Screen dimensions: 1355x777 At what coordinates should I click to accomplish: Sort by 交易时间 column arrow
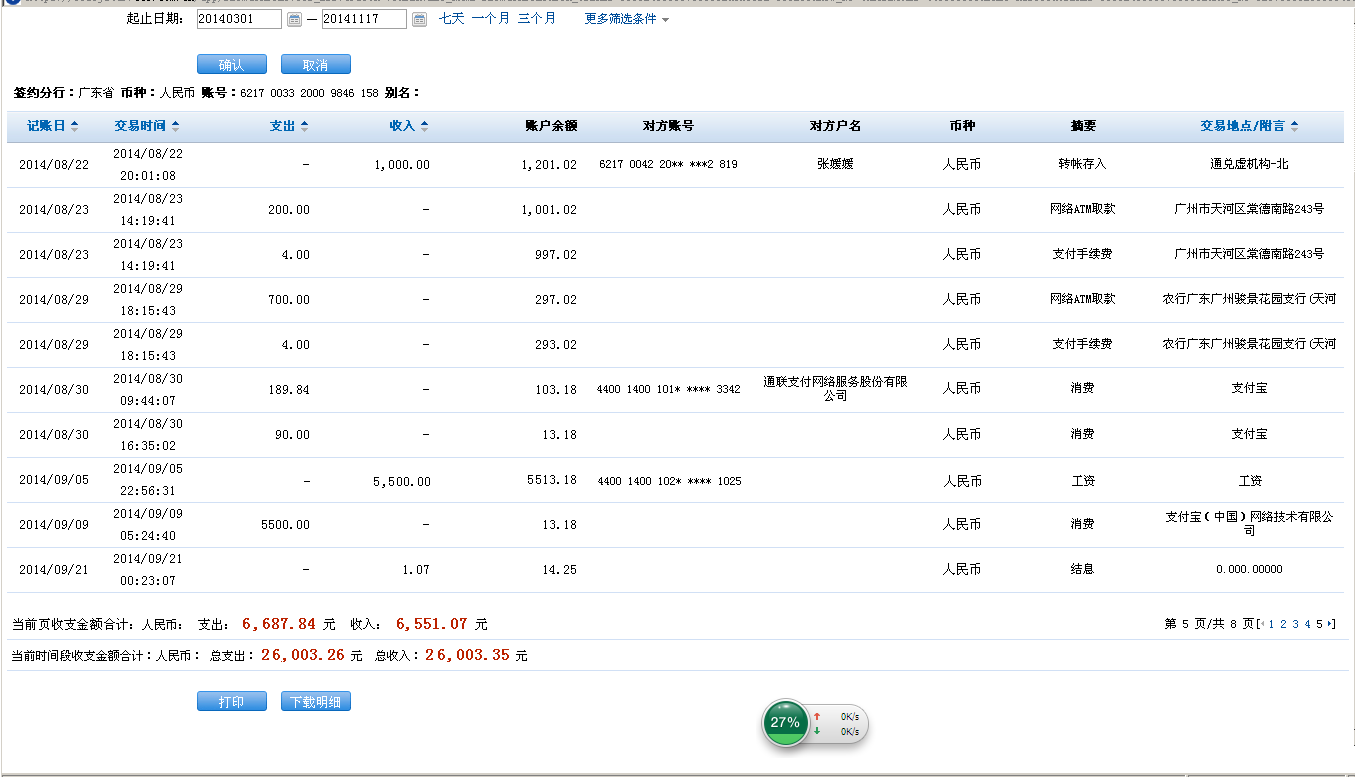tap(176, 126)
